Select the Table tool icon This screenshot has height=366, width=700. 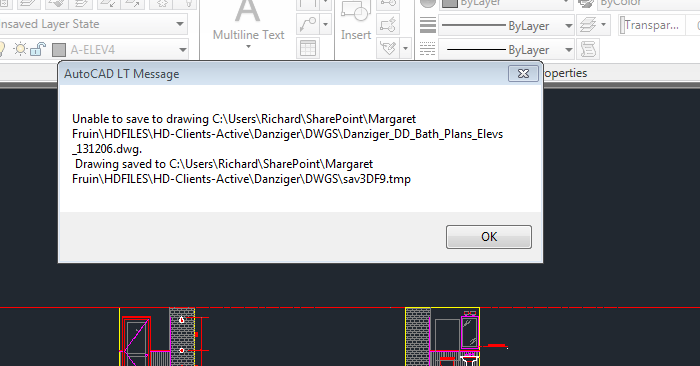[x=308, y=48]
